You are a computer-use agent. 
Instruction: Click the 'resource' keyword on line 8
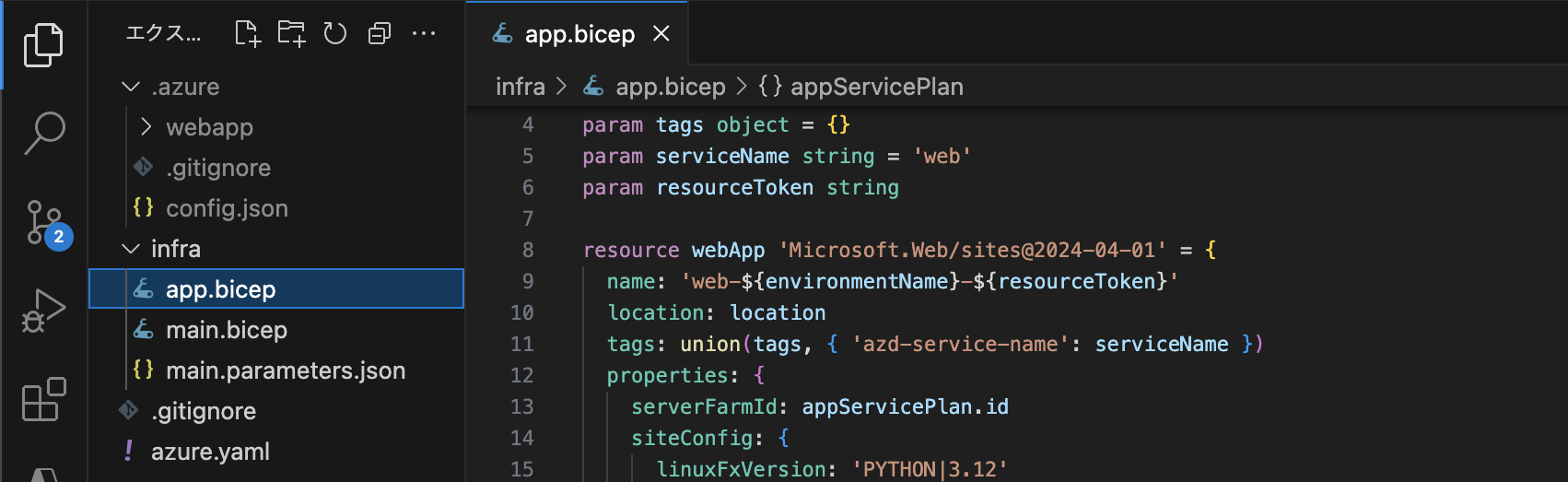point(631,250)
